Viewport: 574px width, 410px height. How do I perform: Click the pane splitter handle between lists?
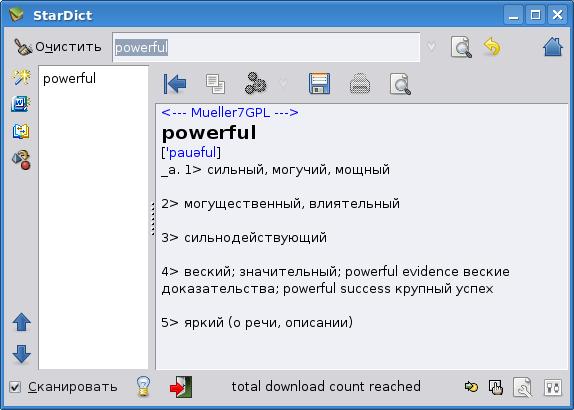click(x=152, y=219)
